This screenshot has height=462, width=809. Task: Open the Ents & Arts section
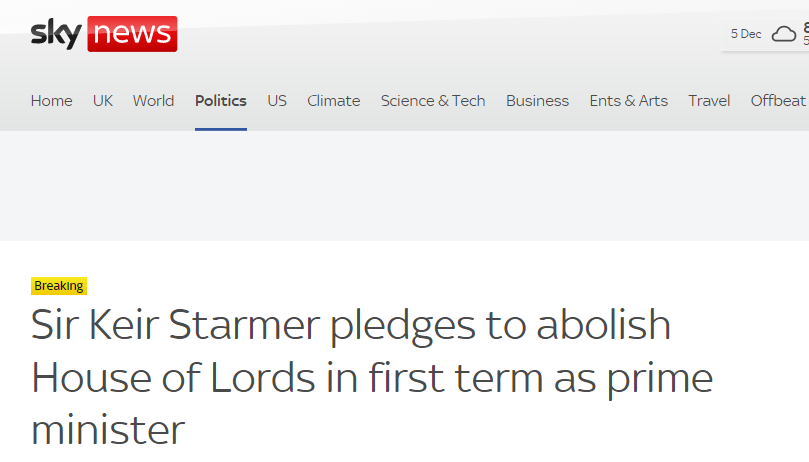click(628, 101)
